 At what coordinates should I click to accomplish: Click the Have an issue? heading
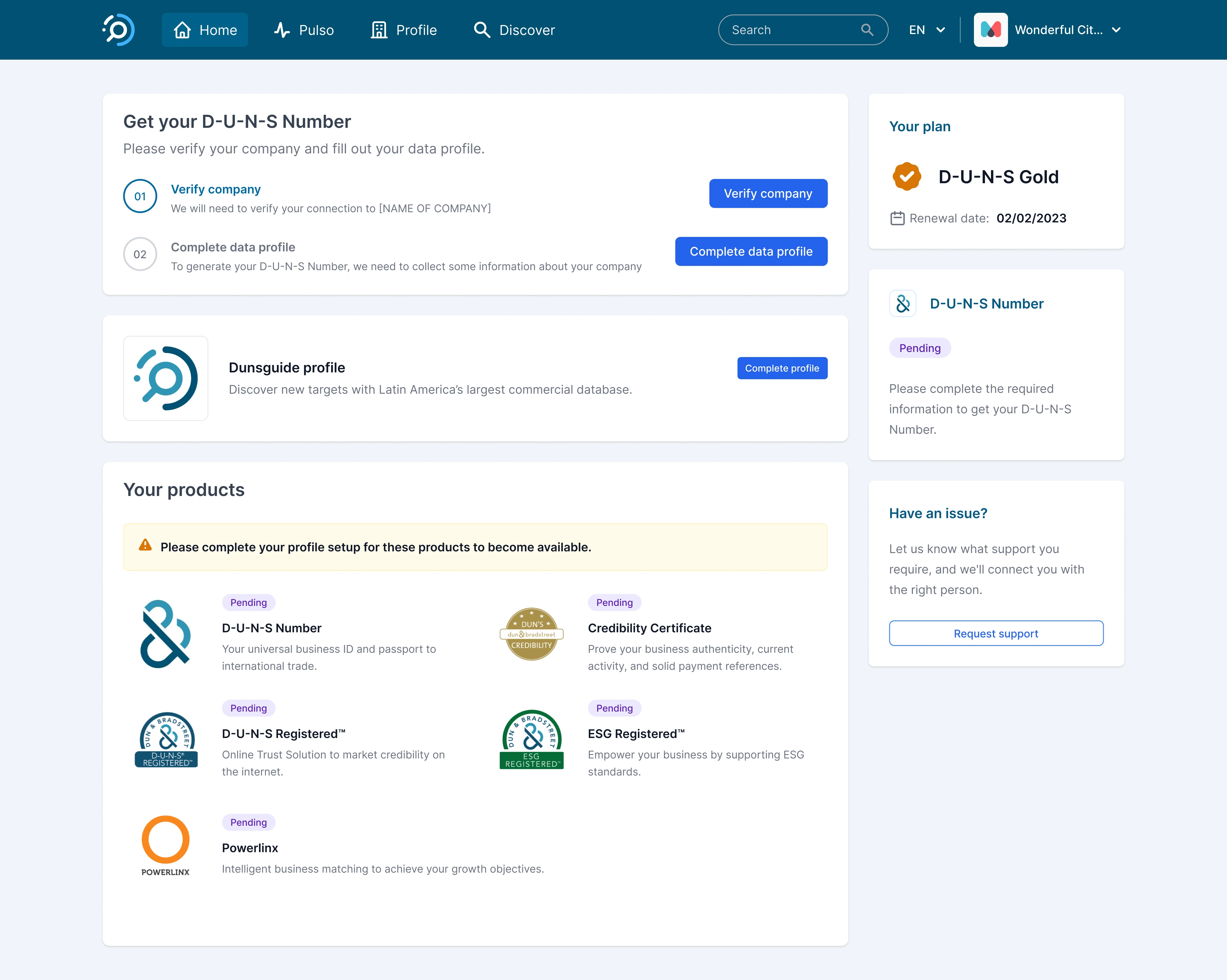[938, 513]
